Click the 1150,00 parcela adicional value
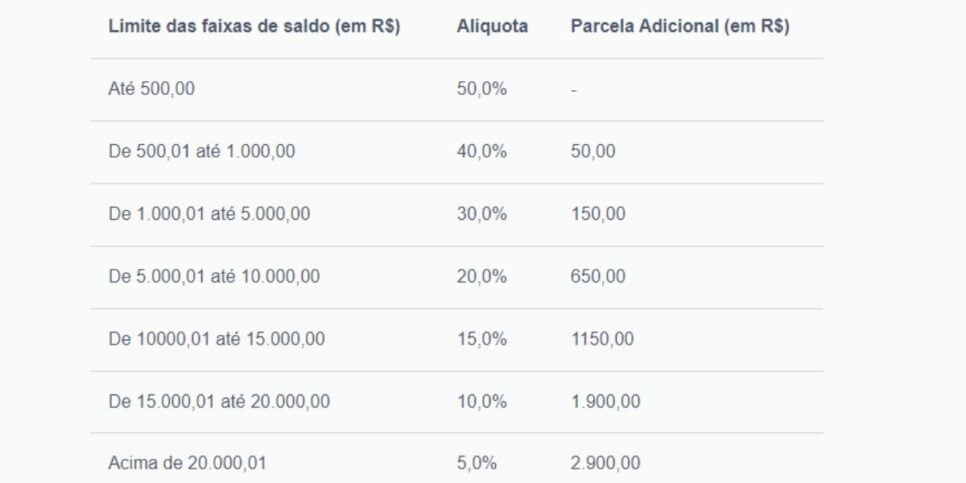The height and width of the screenshot is (483, 966). (602, 339)
